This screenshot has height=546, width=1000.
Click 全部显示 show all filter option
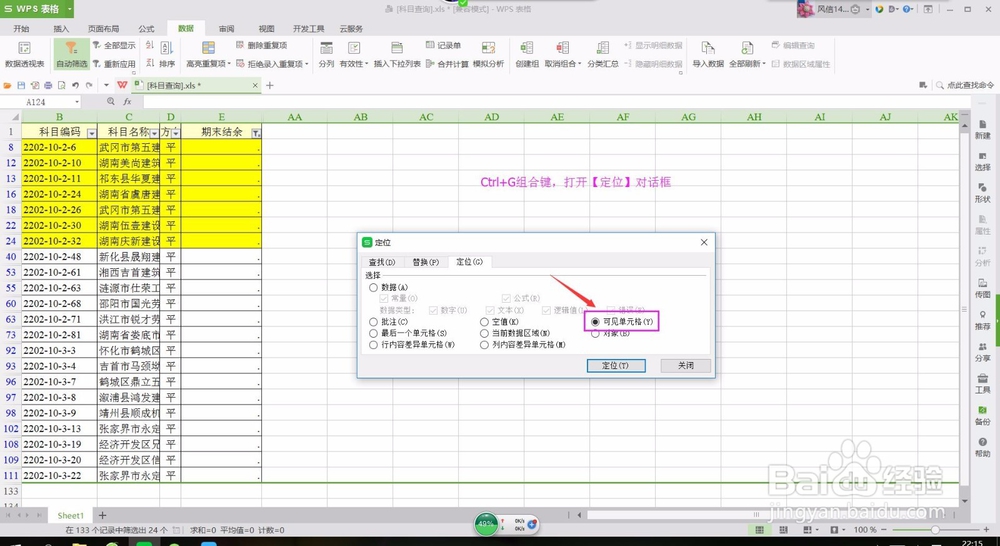[114, 45]
